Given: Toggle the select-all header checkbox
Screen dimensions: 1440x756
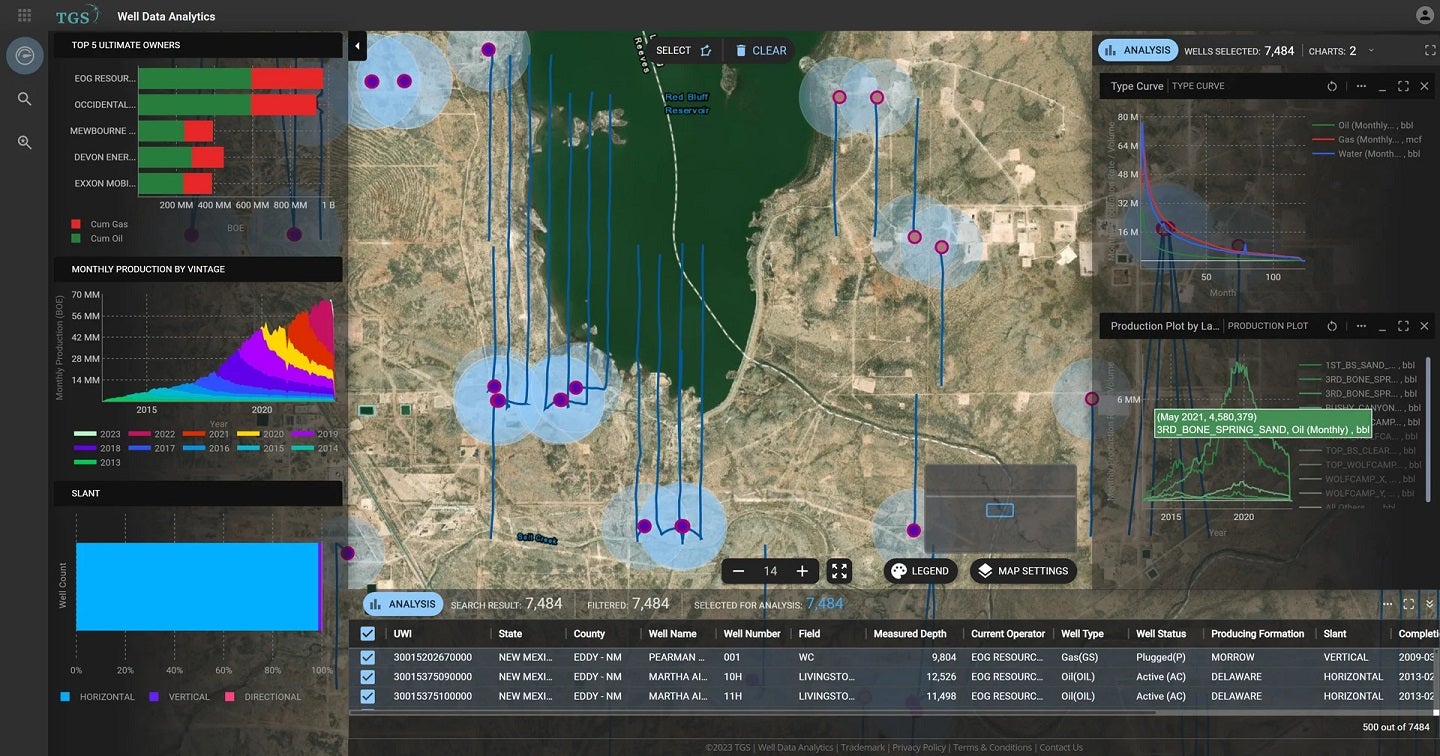Looking at the screenshot, I should tap(368, 634).
